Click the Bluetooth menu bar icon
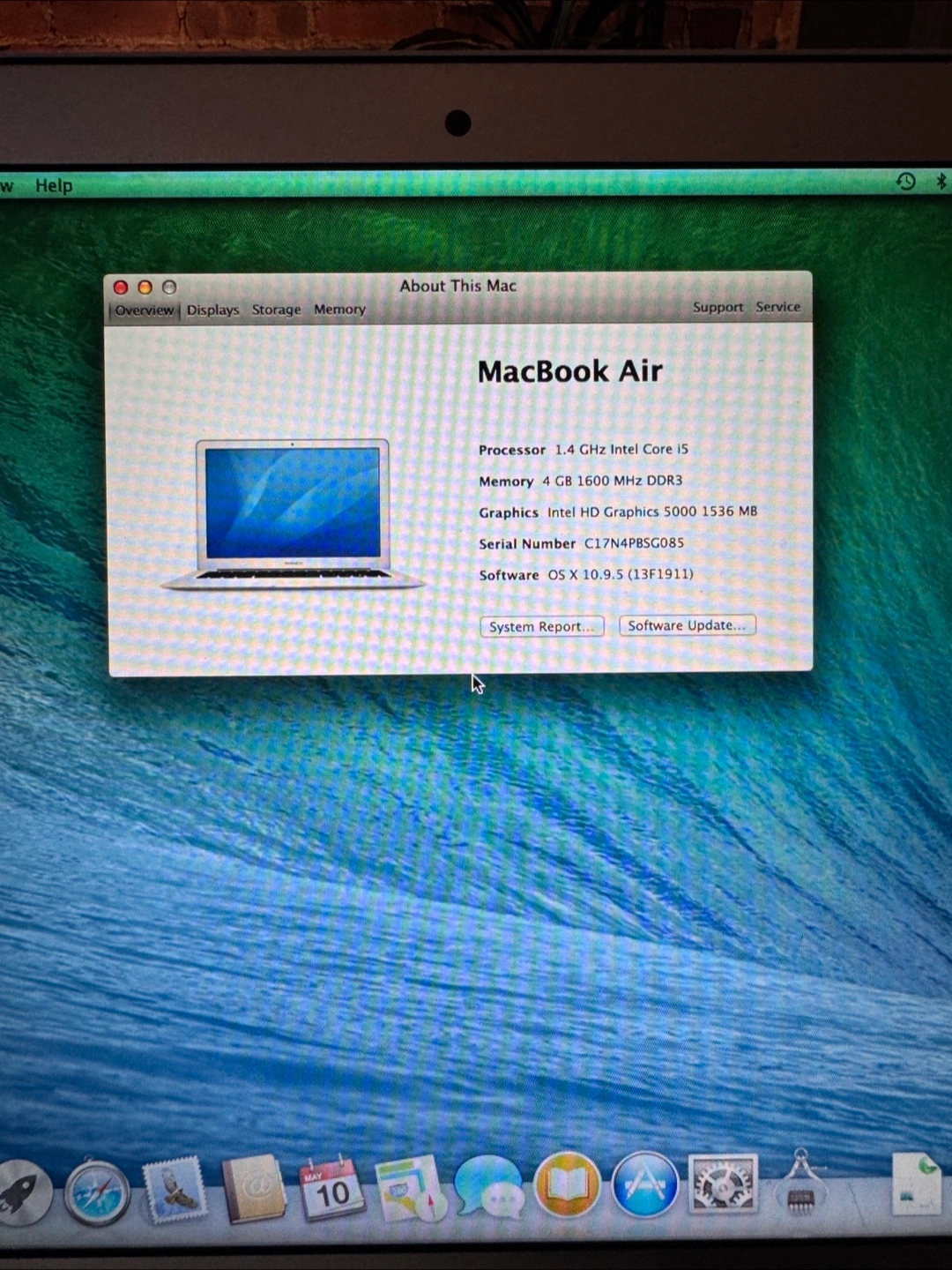Screen dimensions: 952x1270 click(x=941, y=181)
